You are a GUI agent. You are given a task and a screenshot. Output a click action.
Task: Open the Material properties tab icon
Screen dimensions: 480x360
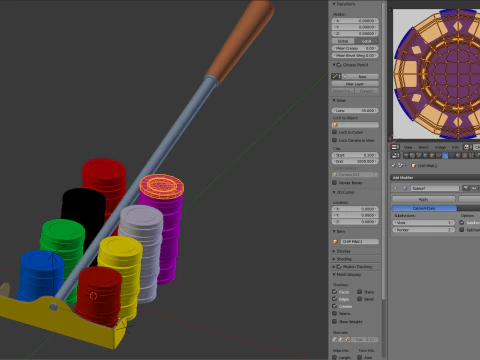coord(458,156)
